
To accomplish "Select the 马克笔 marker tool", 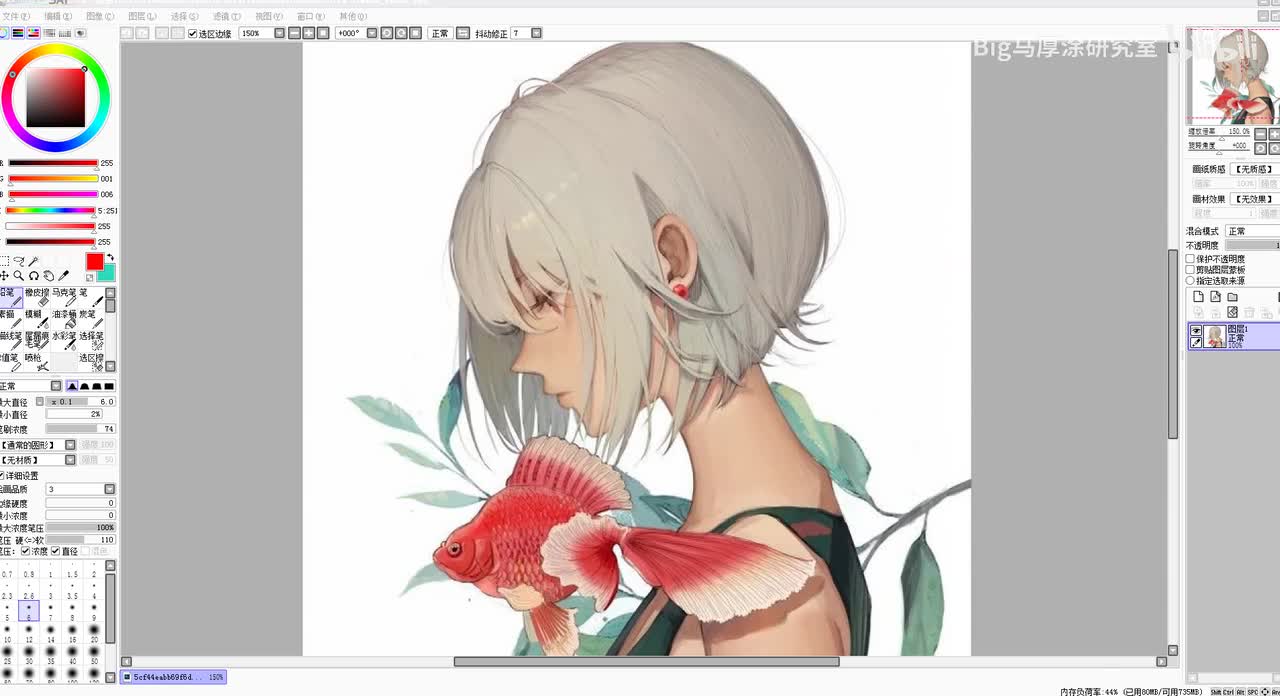I will click(64, 297).
